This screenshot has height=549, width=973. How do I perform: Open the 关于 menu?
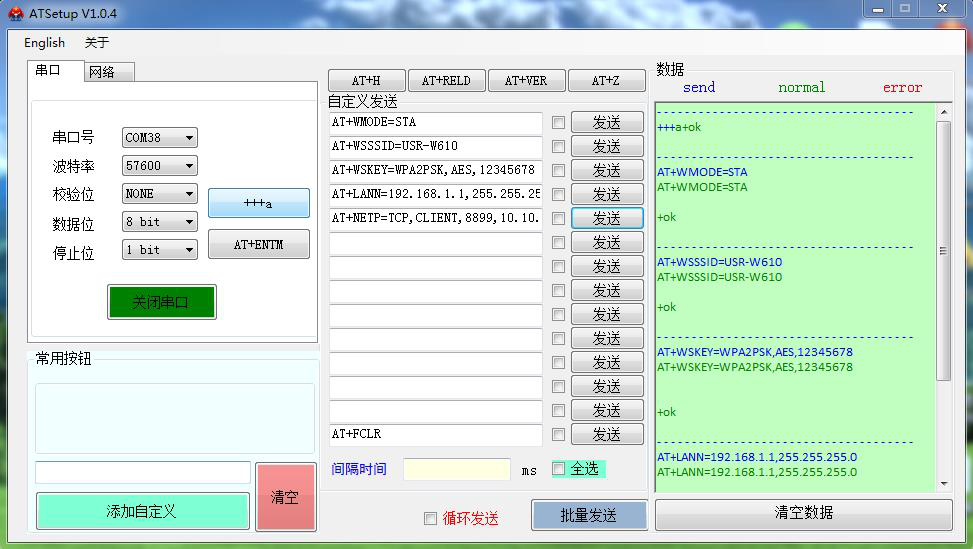(97, 43)
